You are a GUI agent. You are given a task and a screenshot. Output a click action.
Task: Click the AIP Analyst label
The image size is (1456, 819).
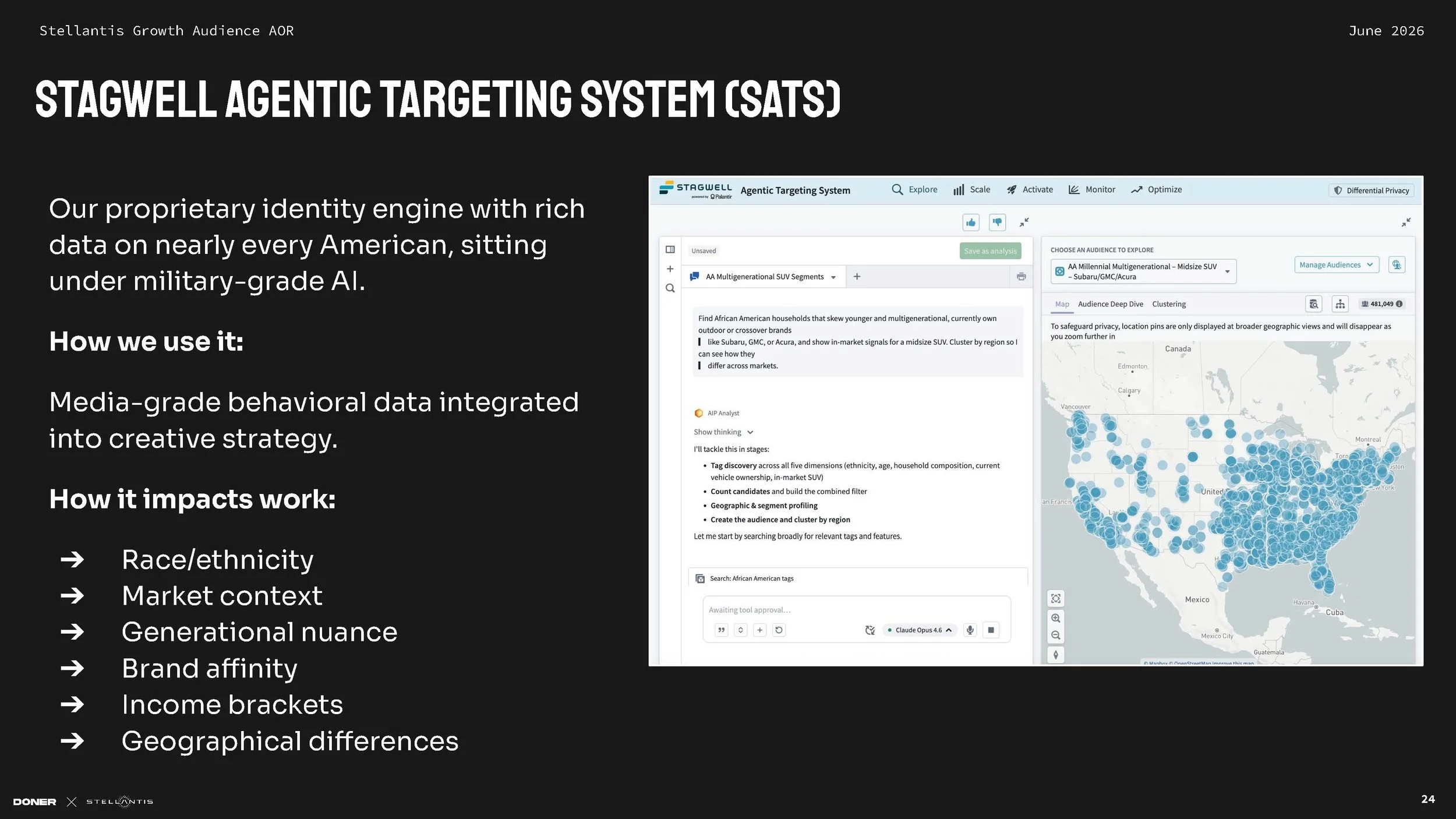coord(723,414)
